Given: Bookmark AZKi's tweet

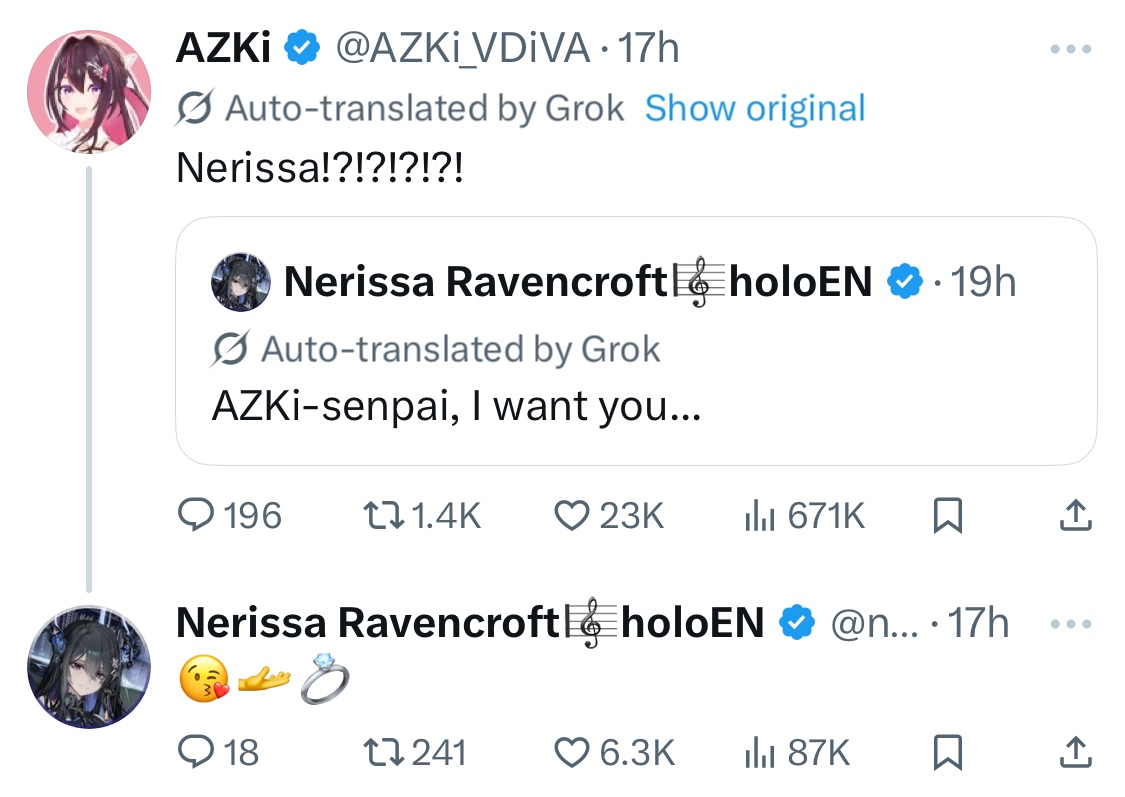Looking at the screenshot, I should click(947, 515).
